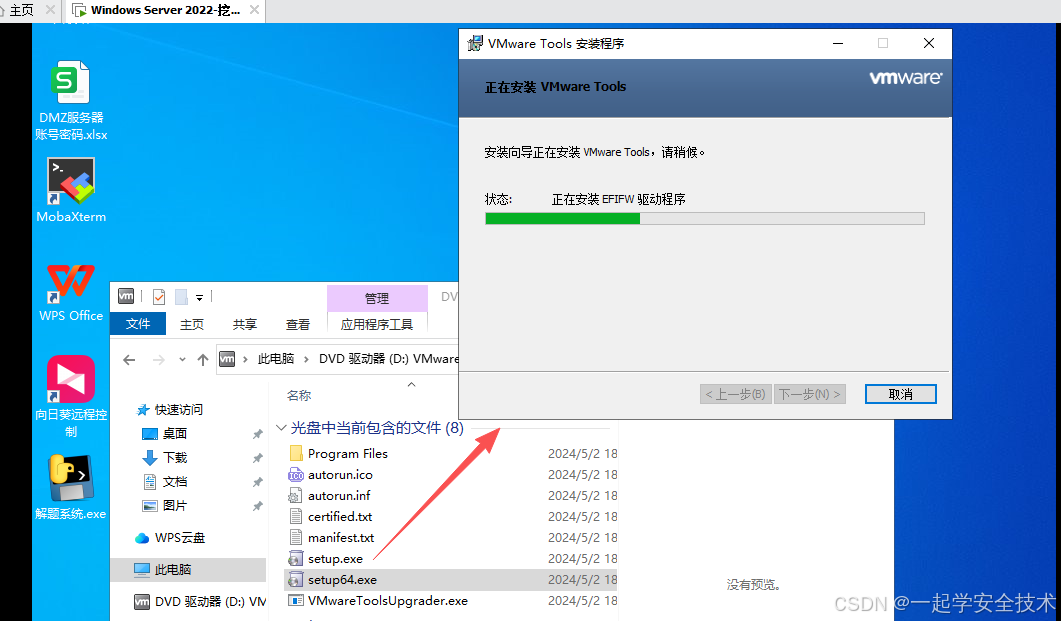Click the Explorer window vm title icon

click(x=126, y=296)
